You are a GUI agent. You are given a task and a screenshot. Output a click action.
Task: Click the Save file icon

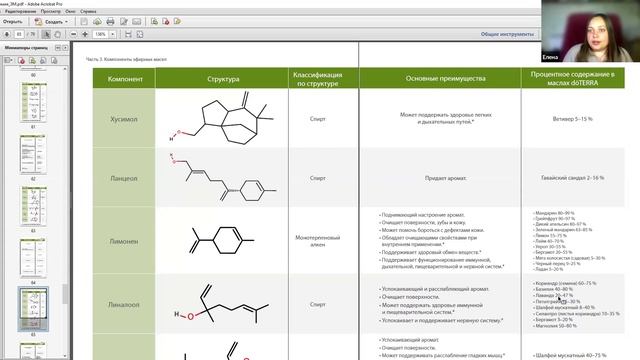click(84, 22)
